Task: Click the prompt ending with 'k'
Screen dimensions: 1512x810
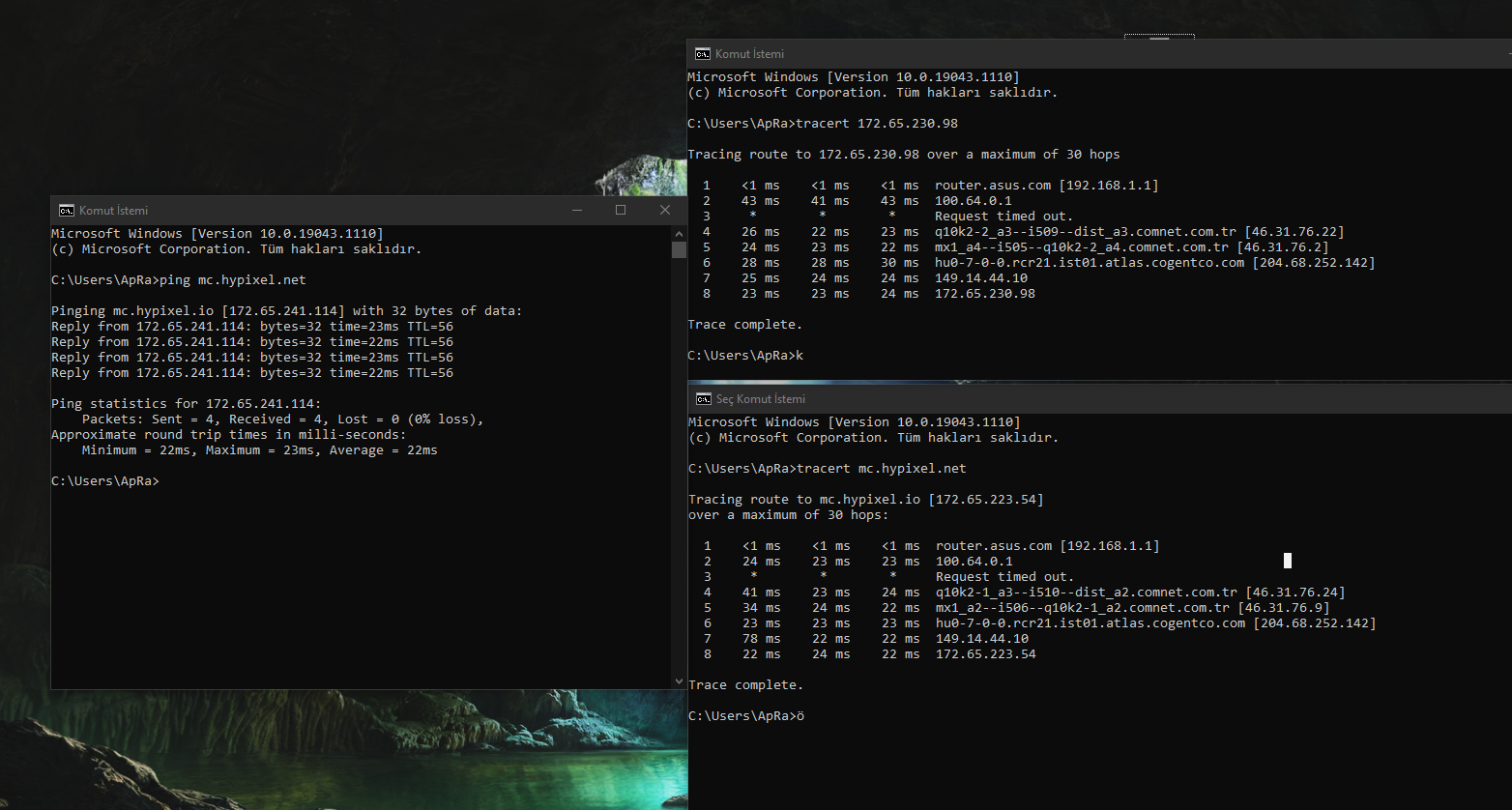Action: tap(745, 356)
